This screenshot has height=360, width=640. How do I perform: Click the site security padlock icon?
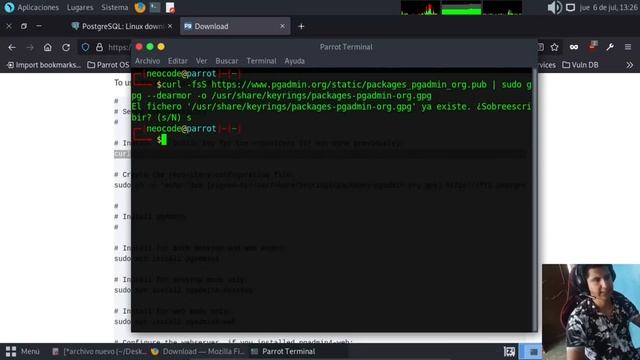99,47
